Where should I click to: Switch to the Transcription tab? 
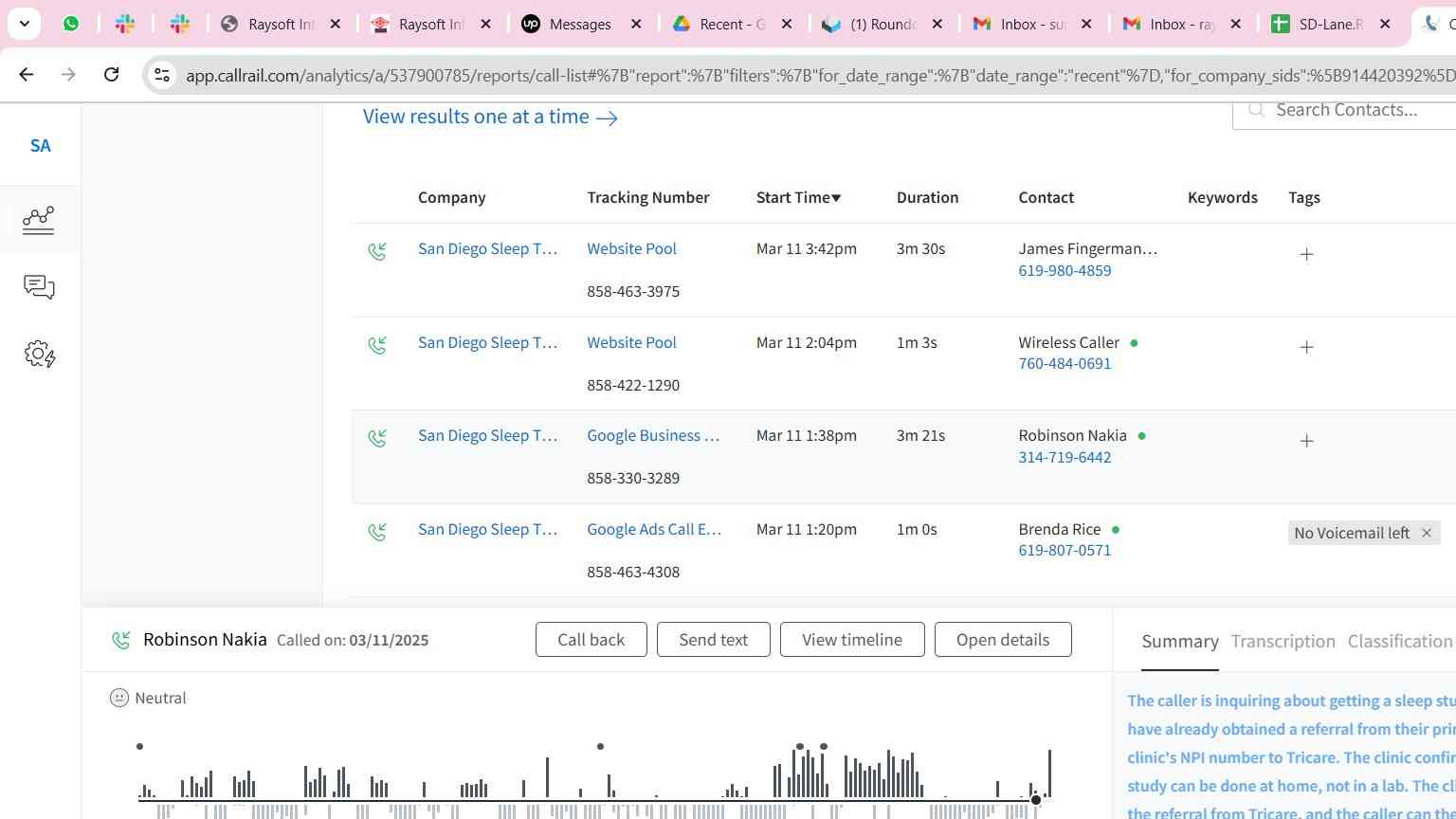1283,642
